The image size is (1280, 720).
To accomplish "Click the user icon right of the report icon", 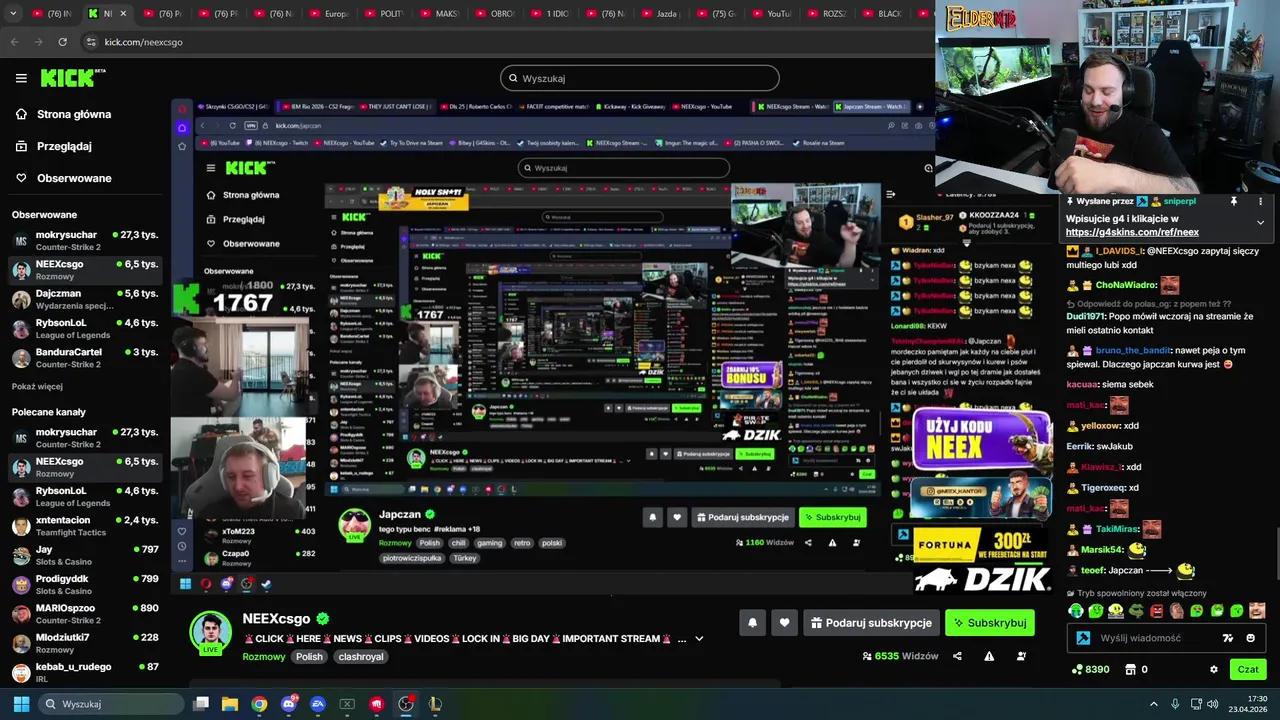I will click(1021, 656).
